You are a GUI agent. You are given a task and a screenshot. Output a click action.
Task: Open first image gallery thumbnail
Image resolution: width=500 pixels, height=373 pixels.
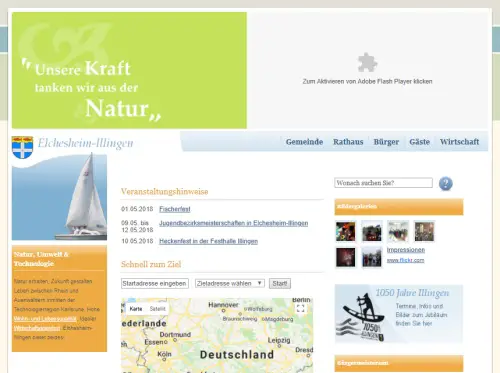coord(345,231)
